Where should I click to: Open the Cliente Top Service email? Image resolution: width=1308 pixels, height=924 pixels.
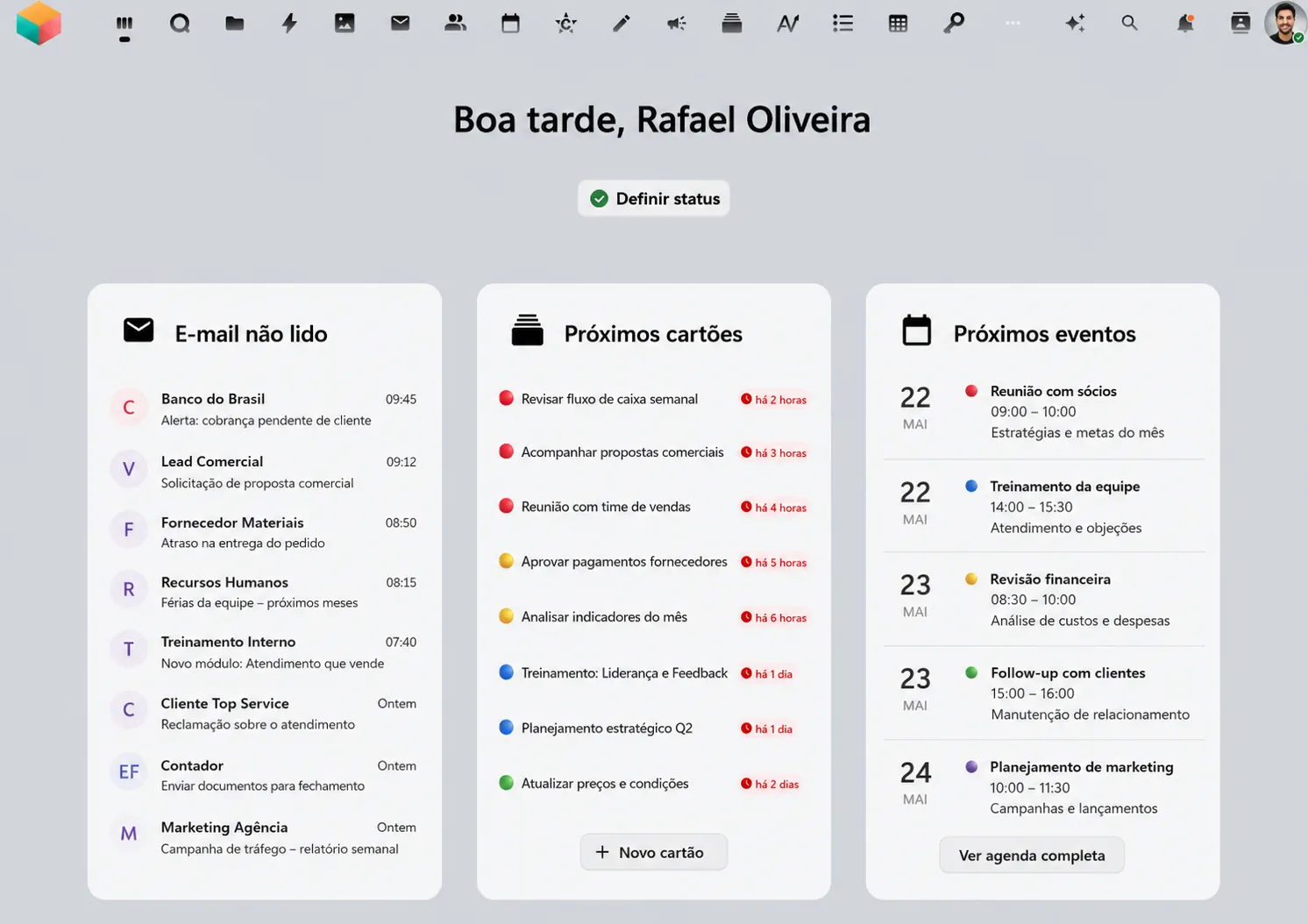264,714
